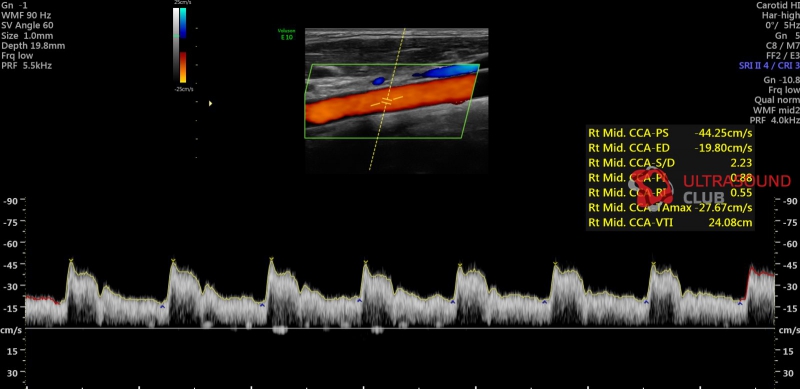
Task: Click the yellow focal position arrow
Action: click(x=210, y=104)
